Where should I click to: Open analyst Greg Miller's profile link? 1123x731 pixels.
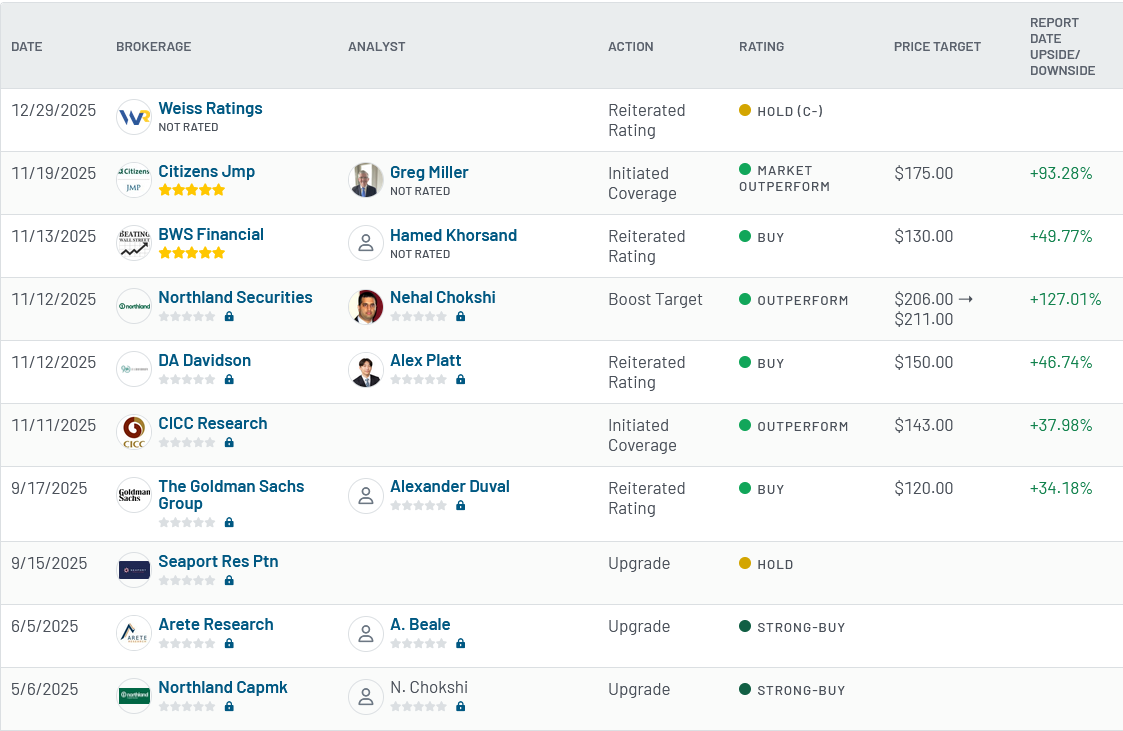click(429, 172)
